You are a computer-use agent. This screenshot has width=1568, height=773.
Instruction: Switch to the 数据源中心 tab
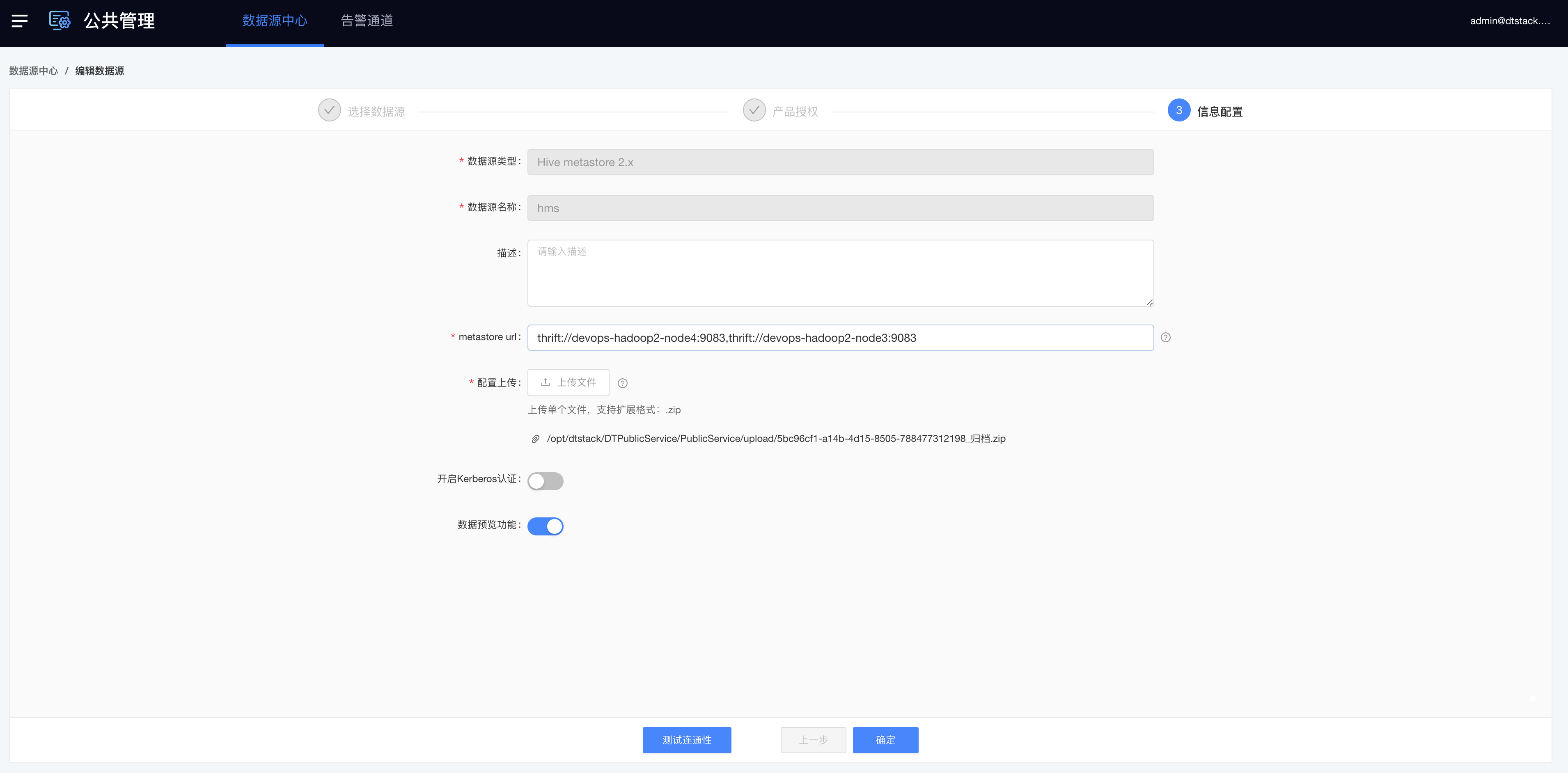coord(275,21)
